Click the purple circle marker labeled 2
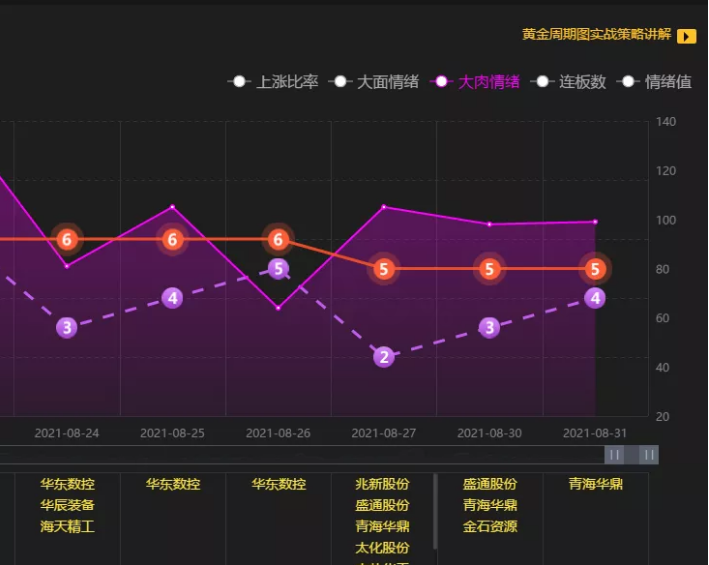Image resolution: width=709 pixels, height=565 pixels. click(x=384, y=357)
